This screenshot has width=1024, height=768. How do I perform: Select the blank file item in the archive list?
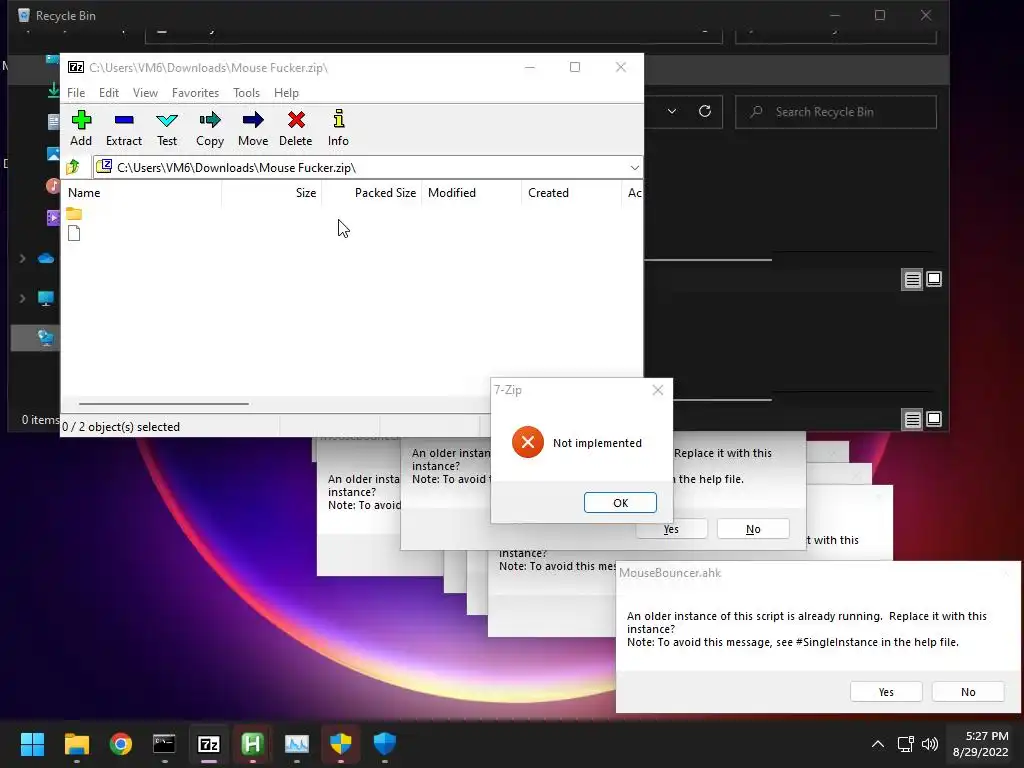tap(74, 233)
